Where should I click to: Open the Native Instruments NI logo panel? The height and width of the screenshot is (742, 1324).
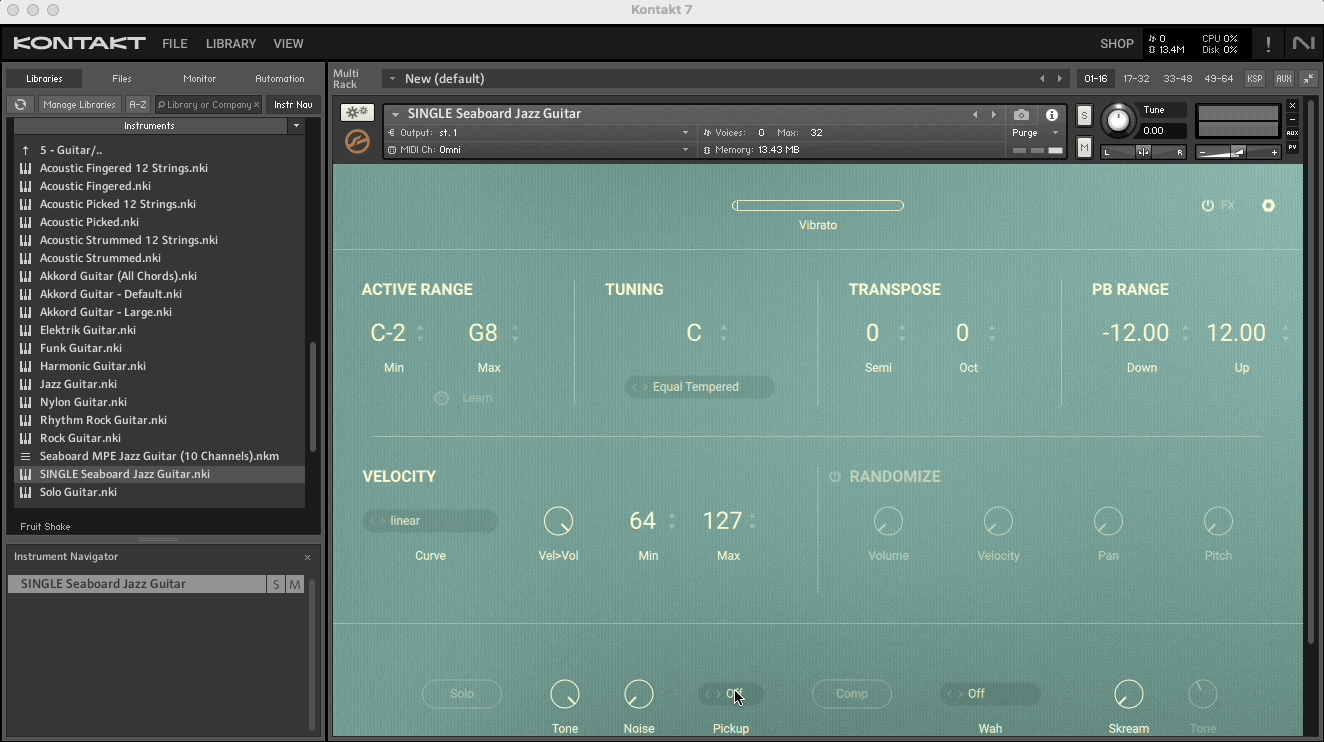1303,43
